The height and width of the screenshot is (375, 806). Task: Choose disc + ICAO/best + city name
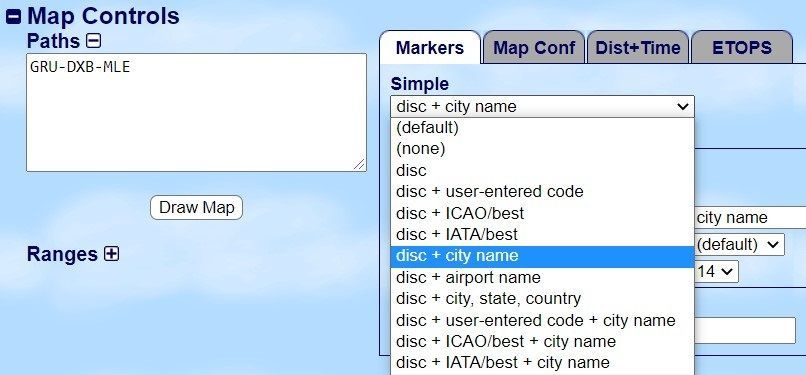coord(542,342)
